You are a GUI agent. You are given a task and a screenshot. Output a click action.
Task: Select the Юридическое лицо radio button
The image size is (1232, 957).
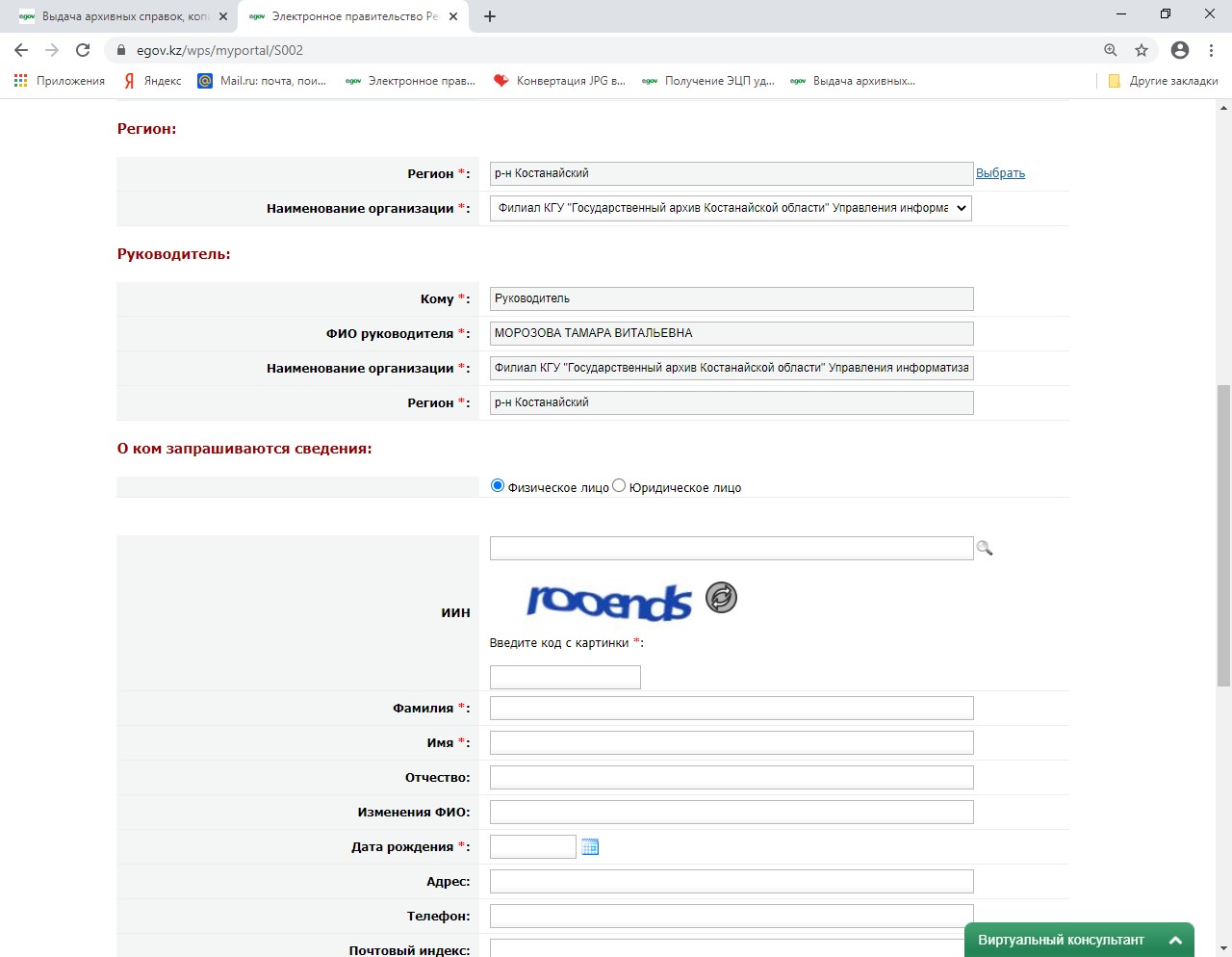tap(619, 485)
